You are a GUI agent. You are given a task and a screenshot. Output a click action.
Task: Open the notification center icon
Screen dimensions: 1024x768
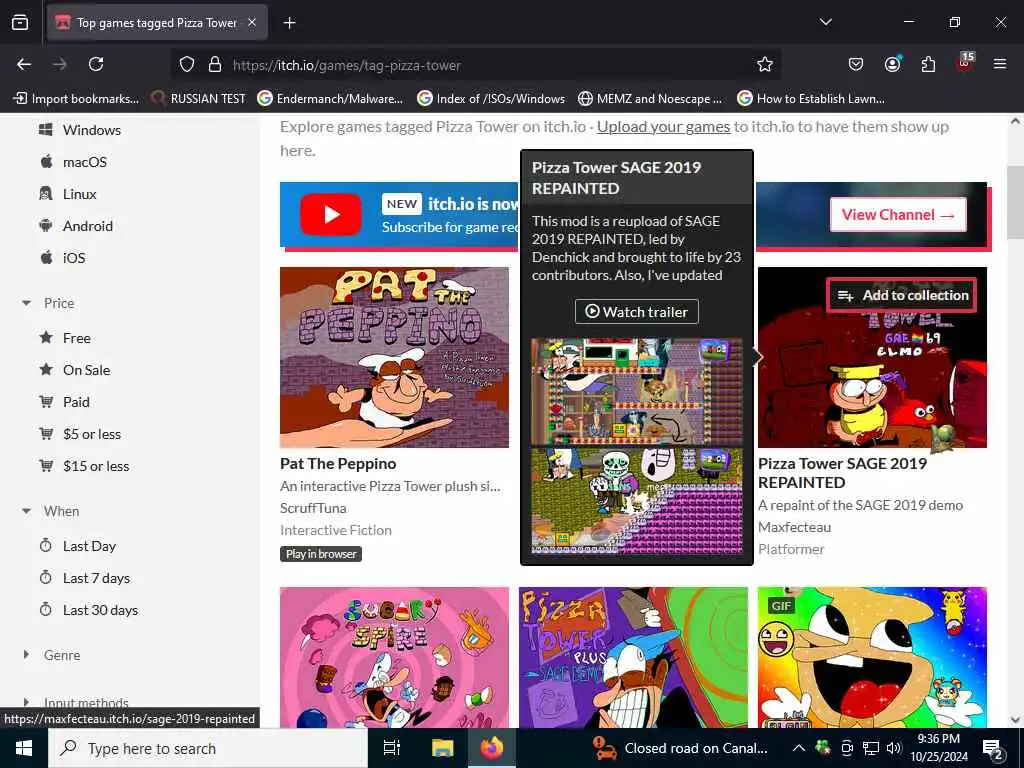(x=993, y=749)
